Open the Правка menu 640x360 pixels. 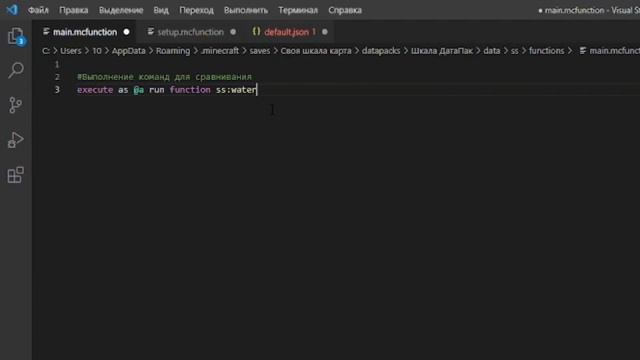click(x=73, y=10)
